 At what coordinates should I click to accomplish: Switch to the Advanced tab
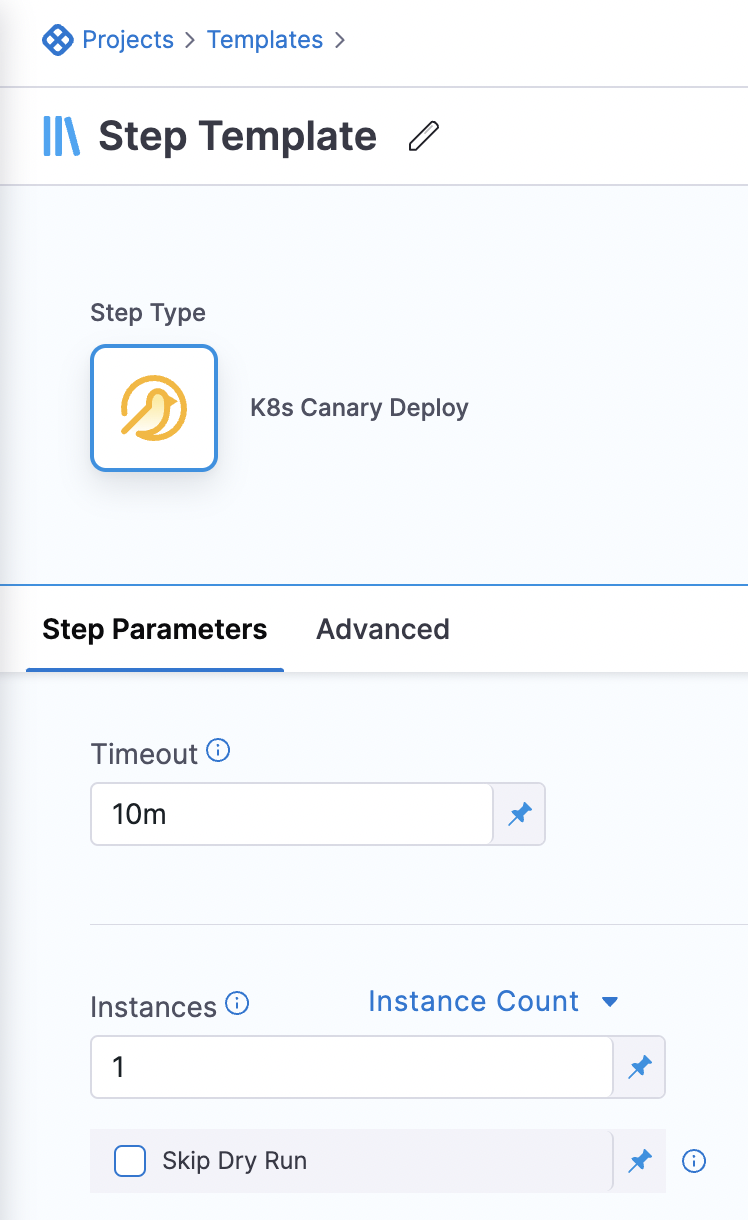(383, 629)
